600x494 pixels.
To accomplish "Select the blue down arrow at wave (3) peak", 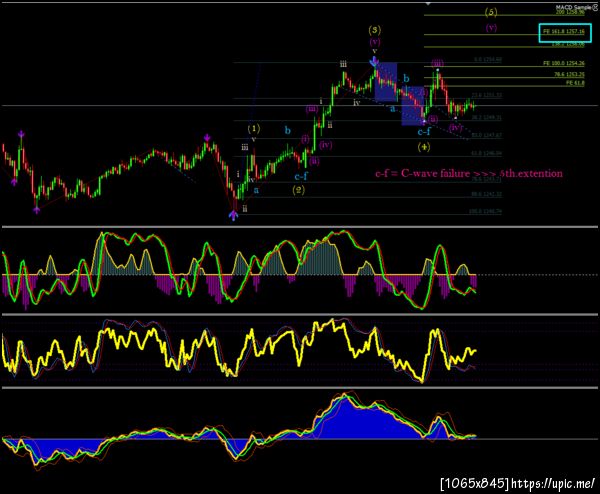I will 374,61.
